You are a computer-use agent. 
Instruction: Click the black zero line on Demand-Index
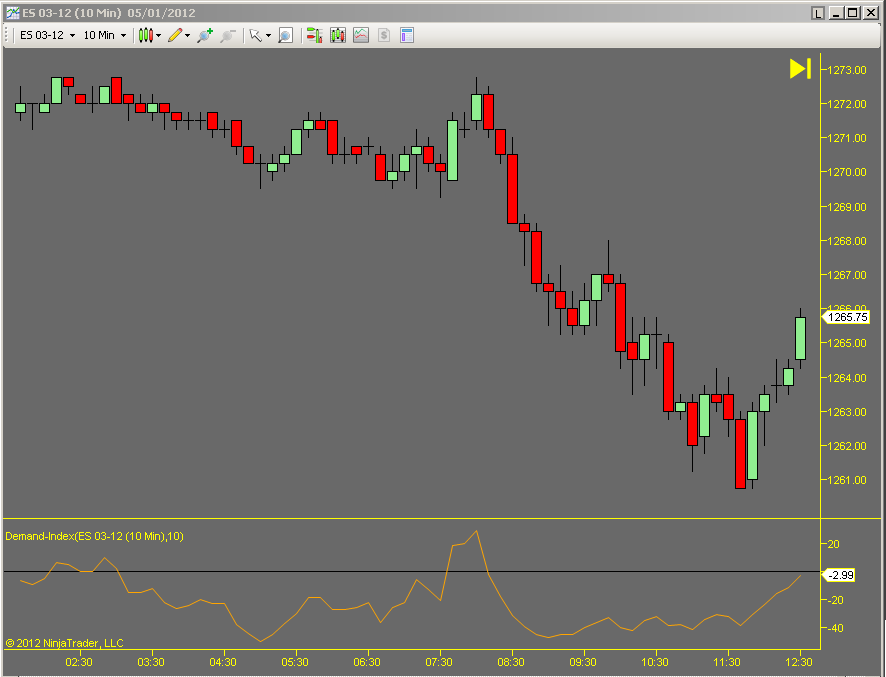coord(400,572)
